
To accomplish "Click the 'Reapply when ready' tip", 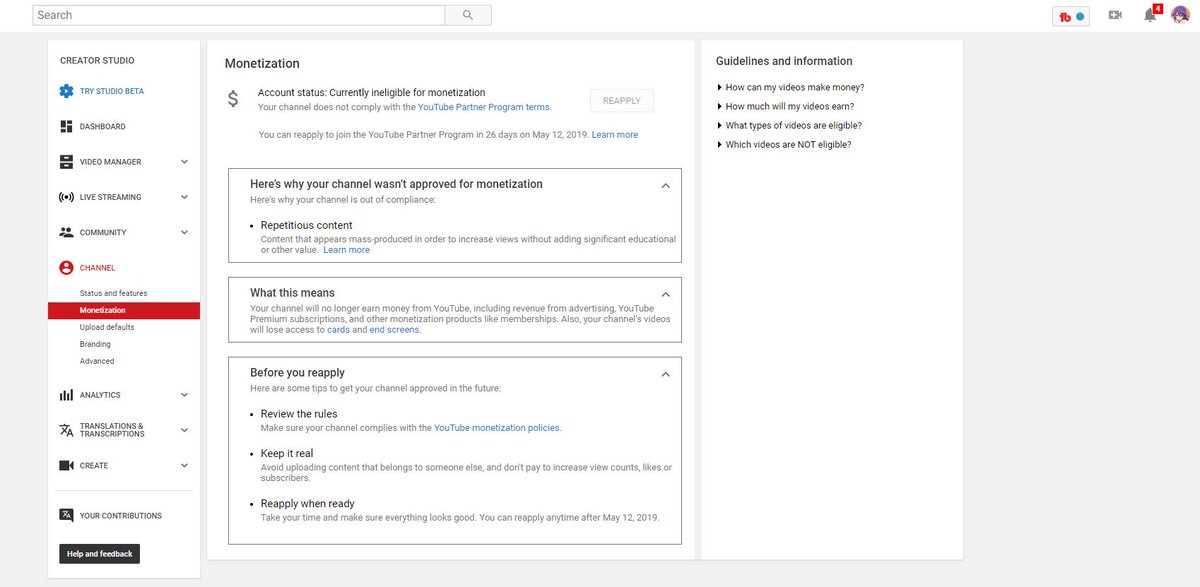I will pos(307,503).
